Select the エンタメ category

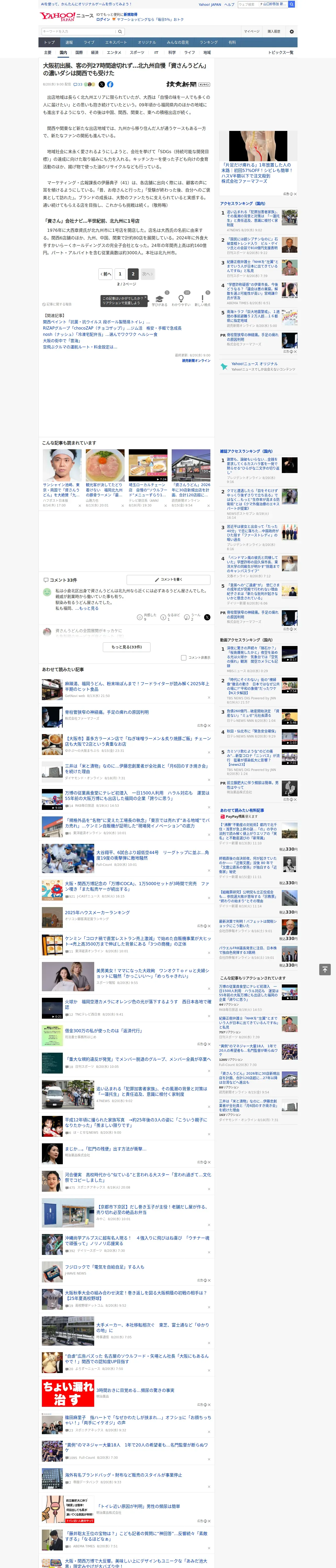tap(114, 52)
